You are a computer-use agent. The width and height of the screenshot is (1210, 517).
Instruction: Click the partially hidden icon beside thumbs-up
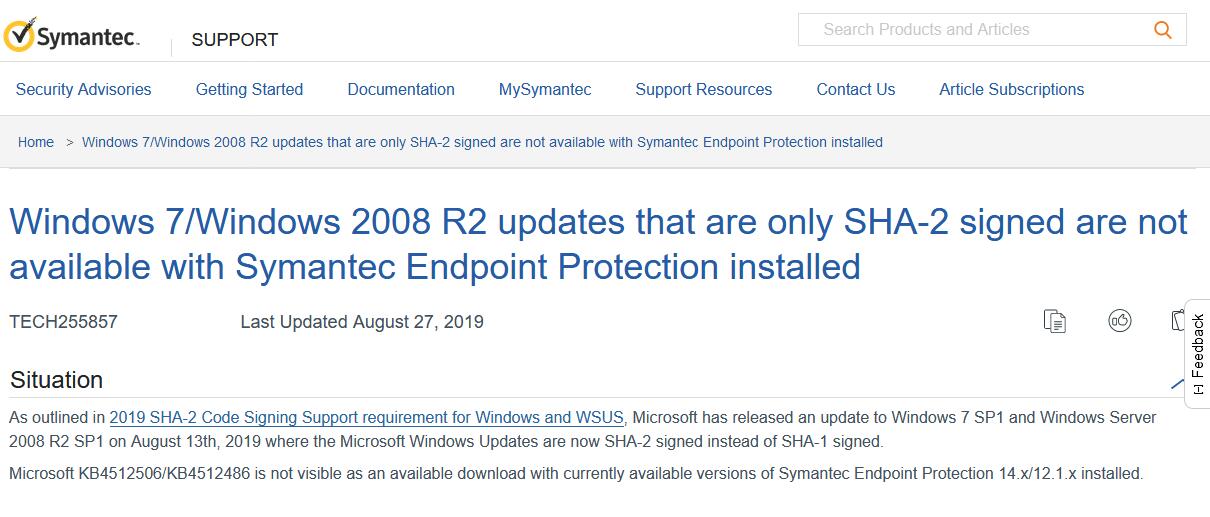point(1177,321)
